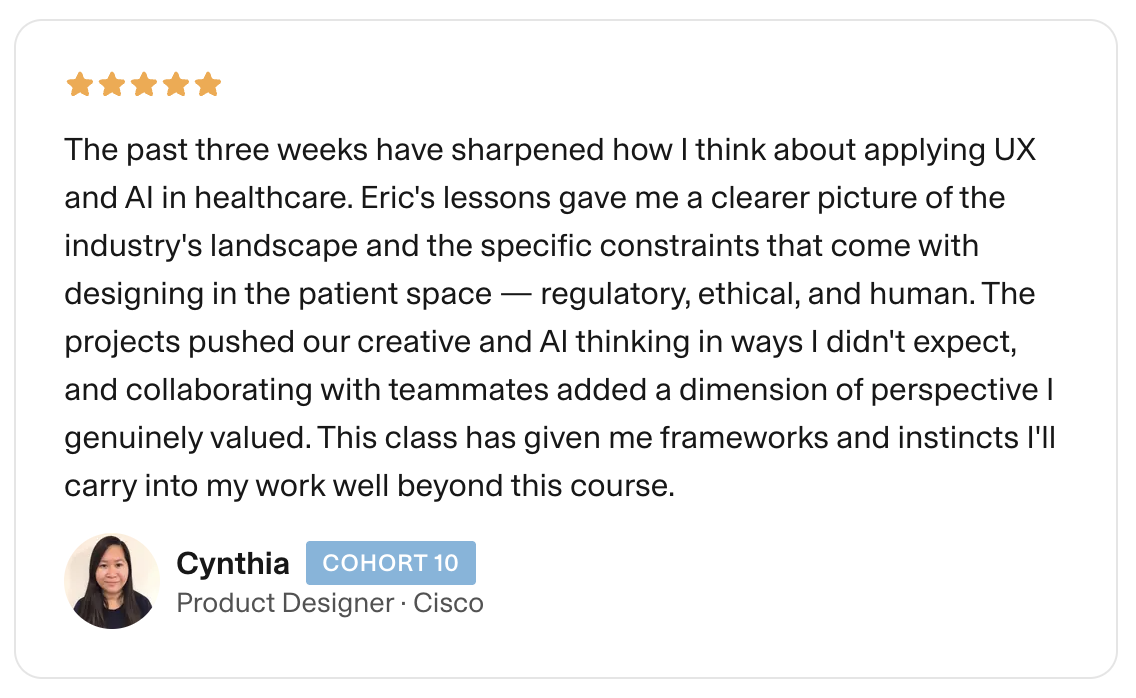Open Cynthia's profile photo

112,581
